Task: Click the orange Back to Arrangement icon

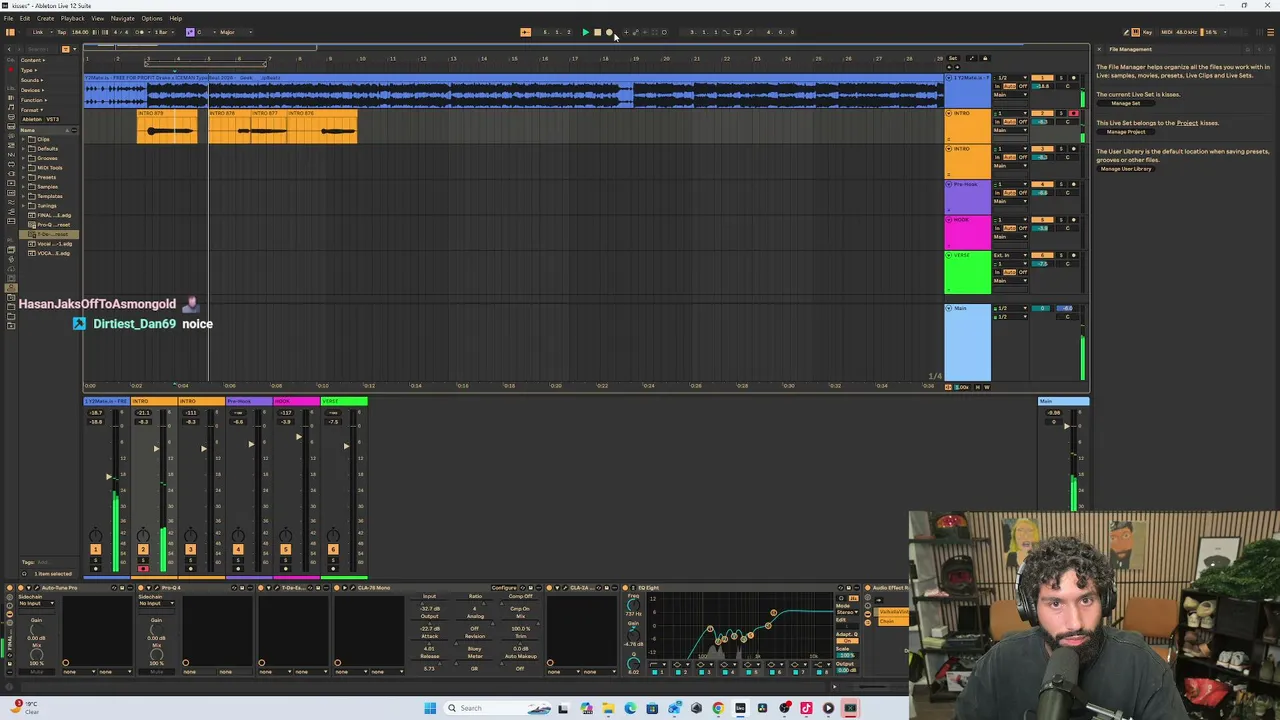Action: [x=525, y=32]
